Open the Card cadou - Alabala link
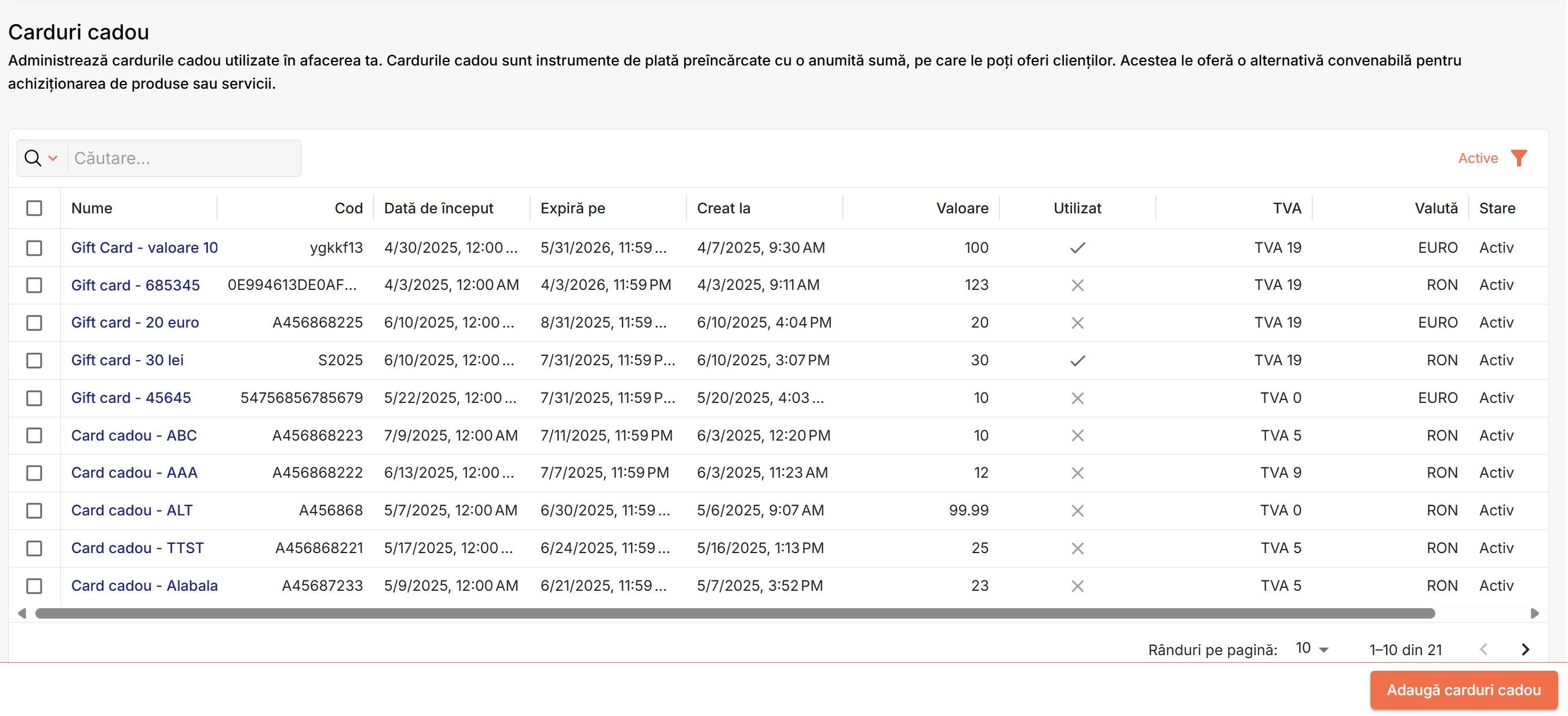 point(144,586)
